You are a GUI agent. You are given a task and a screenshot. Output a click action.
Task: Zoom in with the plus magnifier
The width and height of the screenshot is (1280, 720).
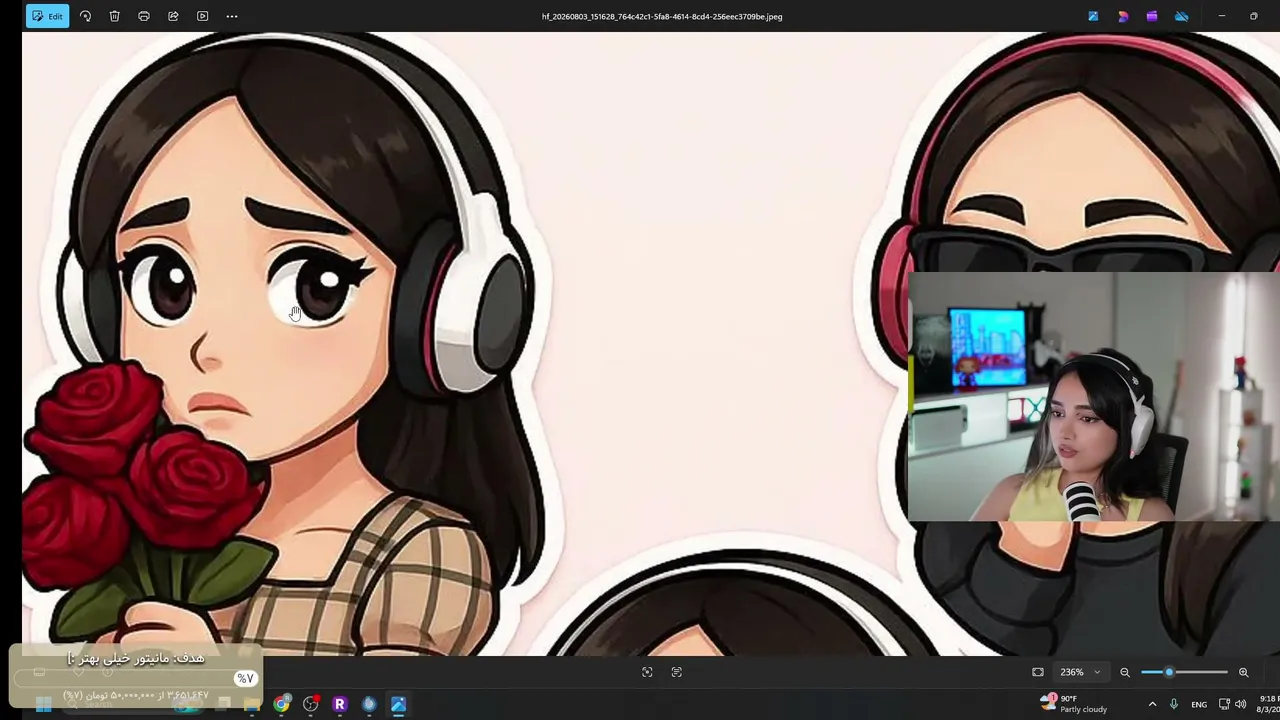tap(1244, 672)
